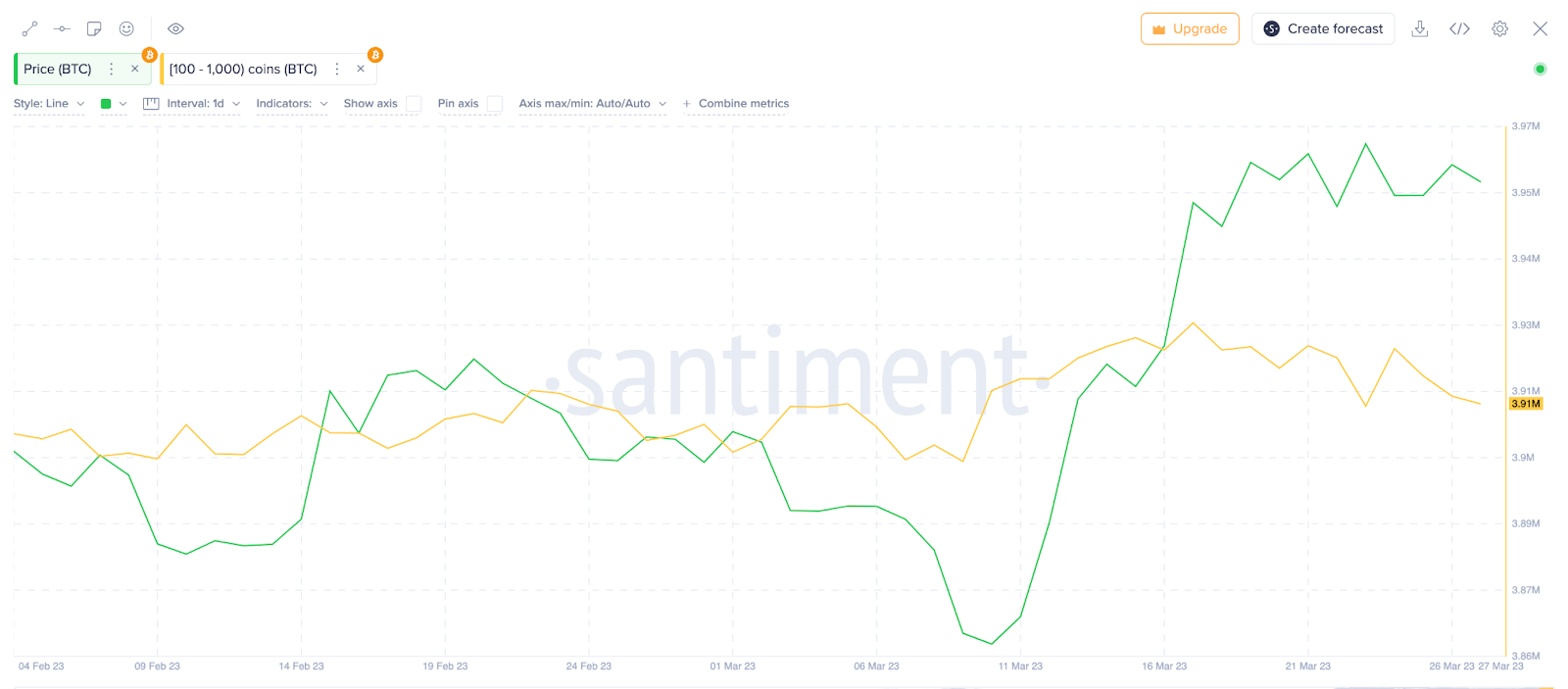Enable the Show axis checkbox
1568x689 pixels.
click(414, 103)
